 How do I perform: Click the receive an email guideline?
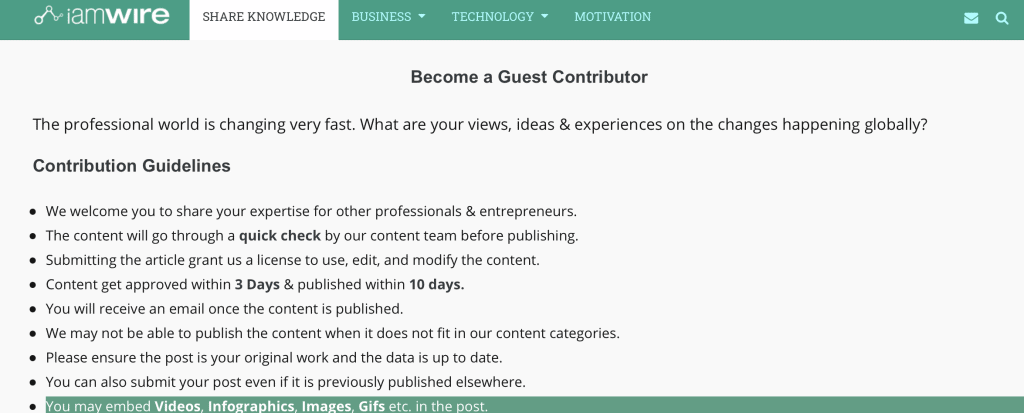[224, 308]
